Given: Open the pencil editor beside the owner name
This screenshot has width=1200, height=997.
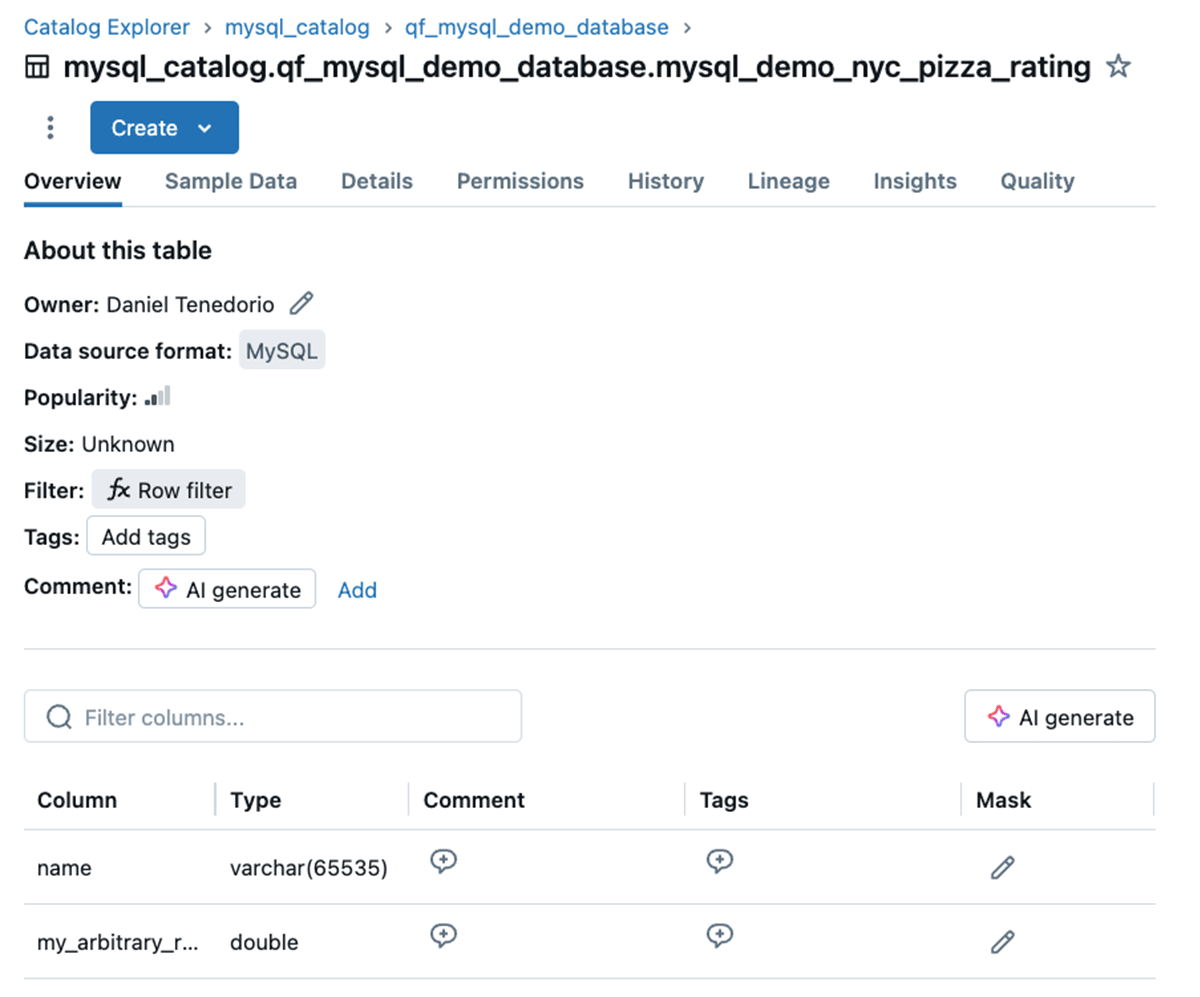Looking at the screenshot, I should (x=300, y=303).
